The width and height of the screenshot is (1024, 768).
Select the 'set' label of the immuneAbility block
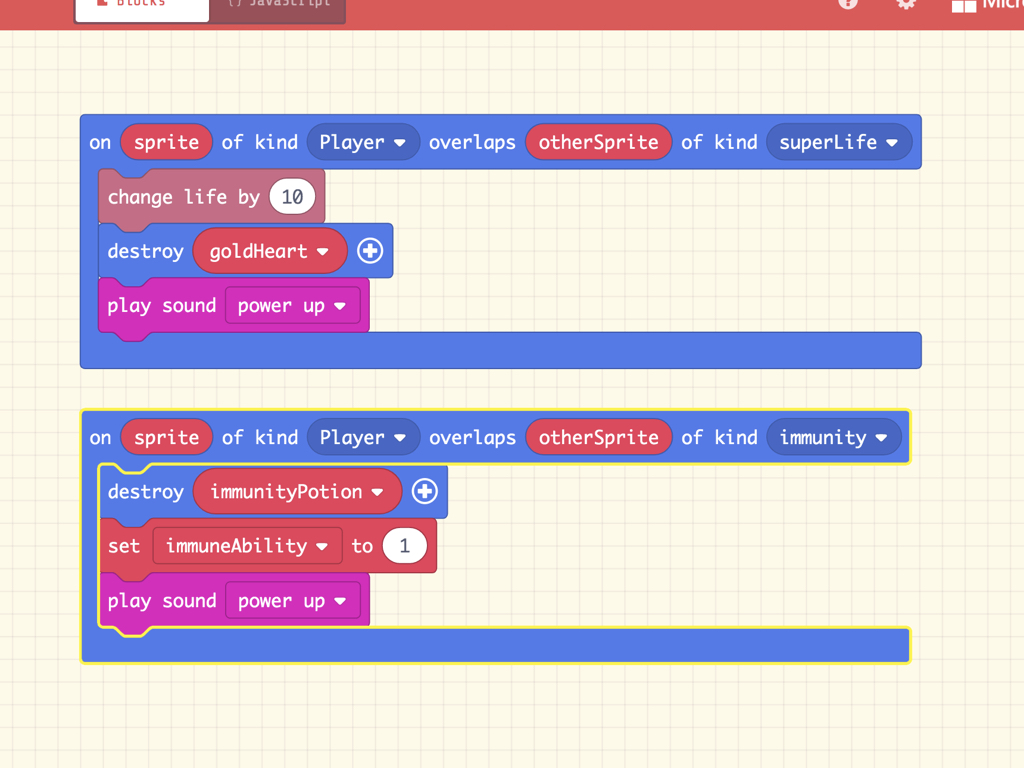[124, 545]
